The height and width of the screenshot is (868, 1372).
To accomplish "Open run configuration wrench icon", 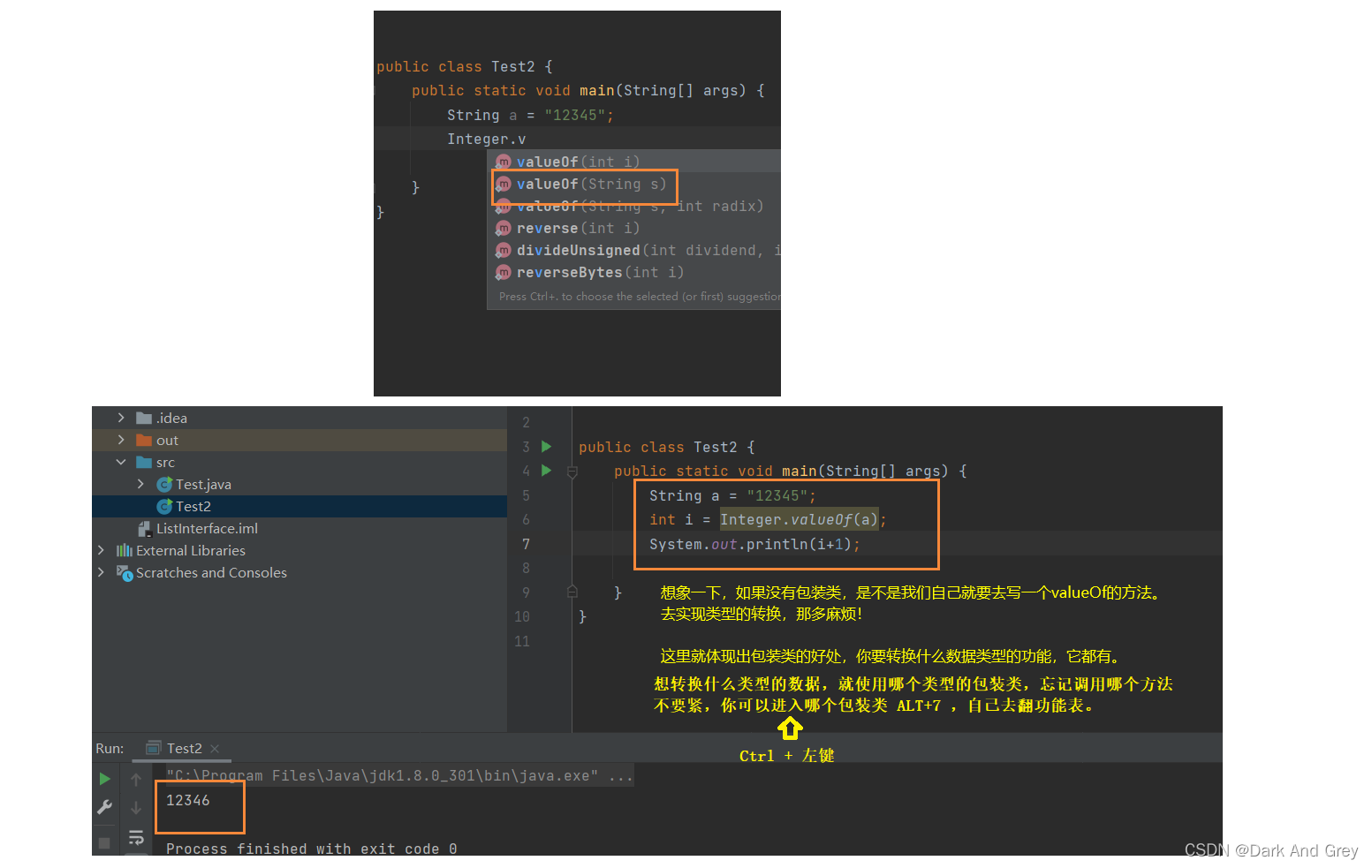I will pos(105,807).
